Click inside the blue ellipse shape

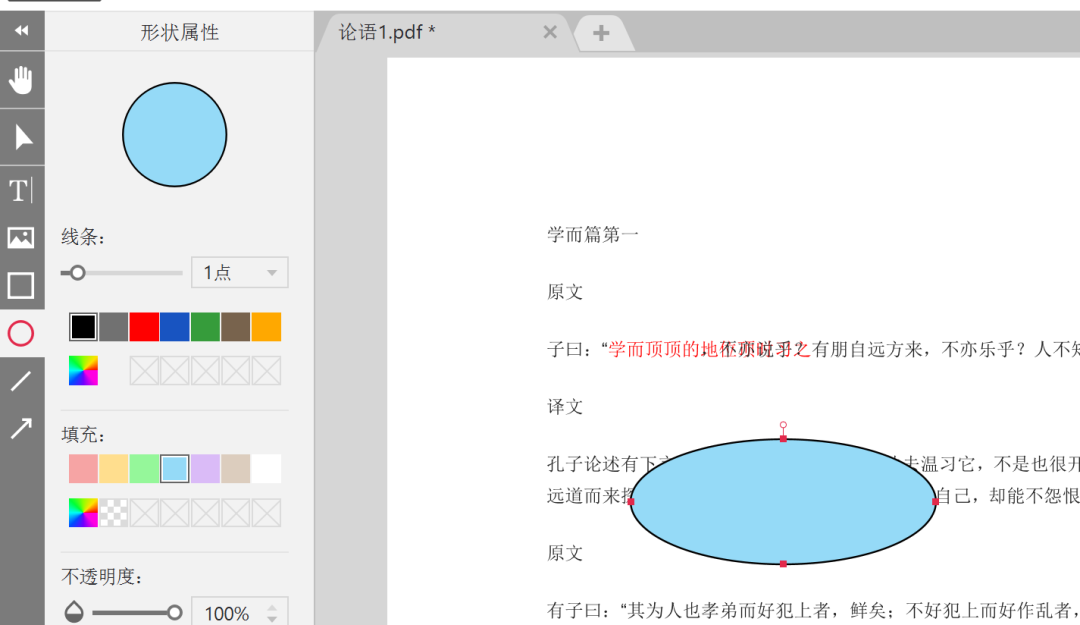click(x=783, y=502)
